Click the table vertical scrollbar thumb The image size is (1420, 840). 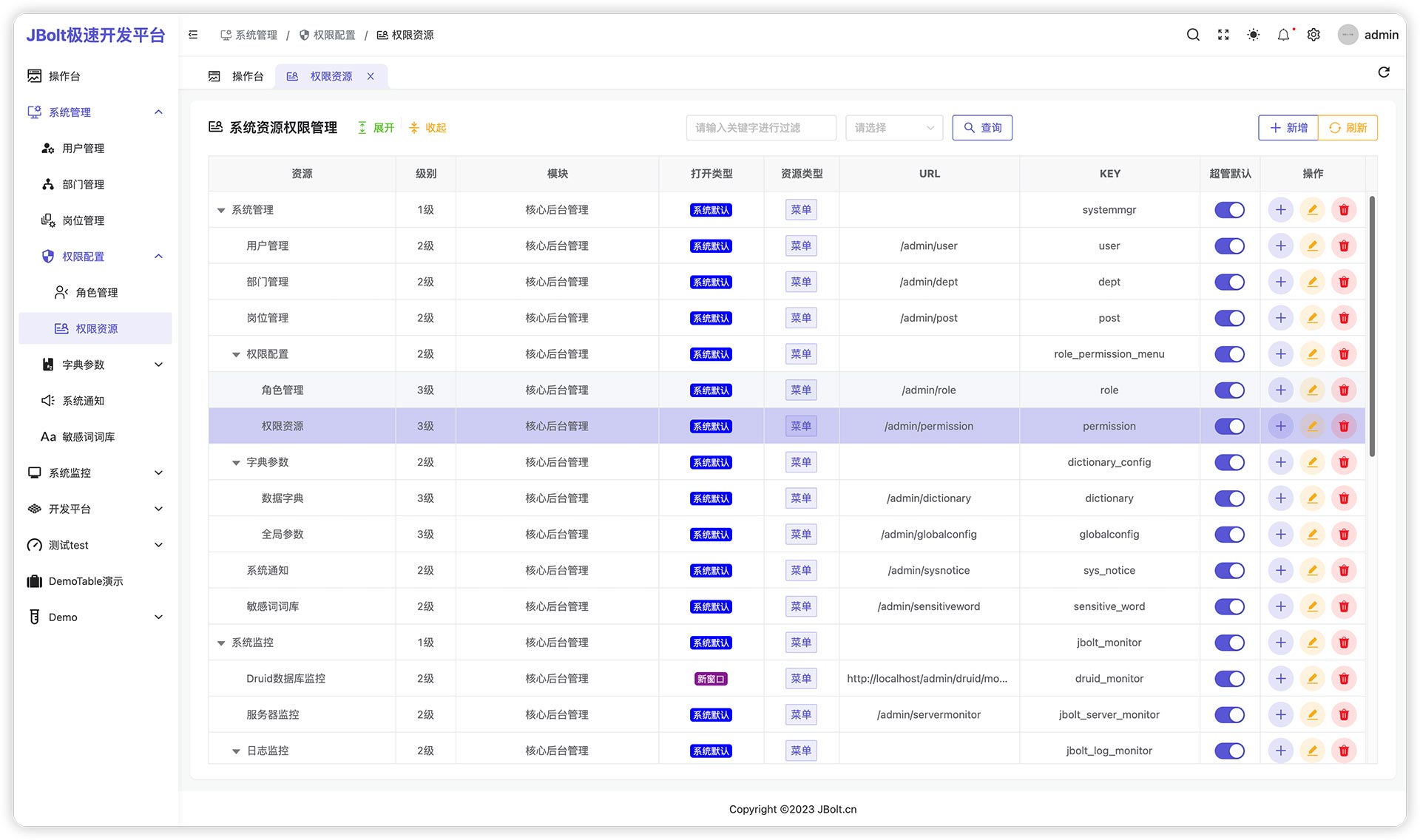point(1372,325)
